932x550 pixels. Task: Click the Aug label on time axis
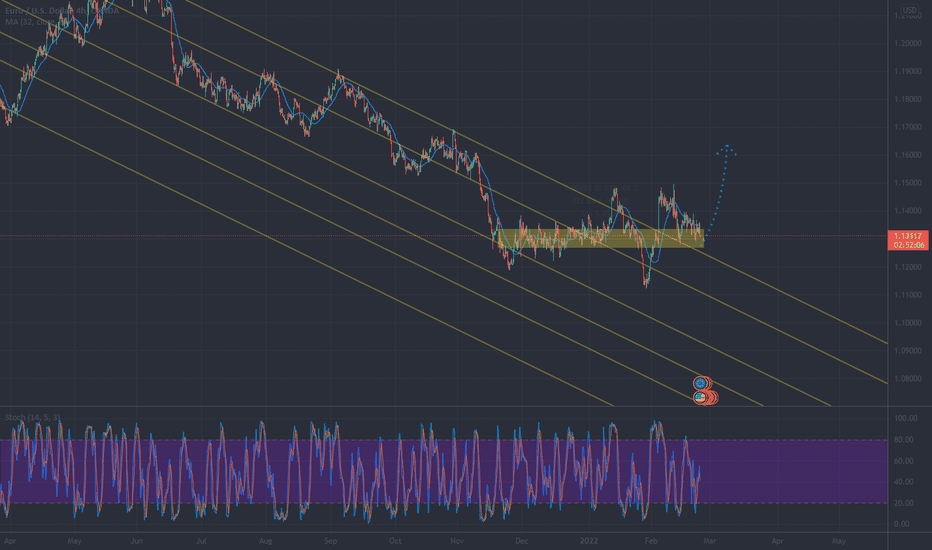(x=265, y=542)
